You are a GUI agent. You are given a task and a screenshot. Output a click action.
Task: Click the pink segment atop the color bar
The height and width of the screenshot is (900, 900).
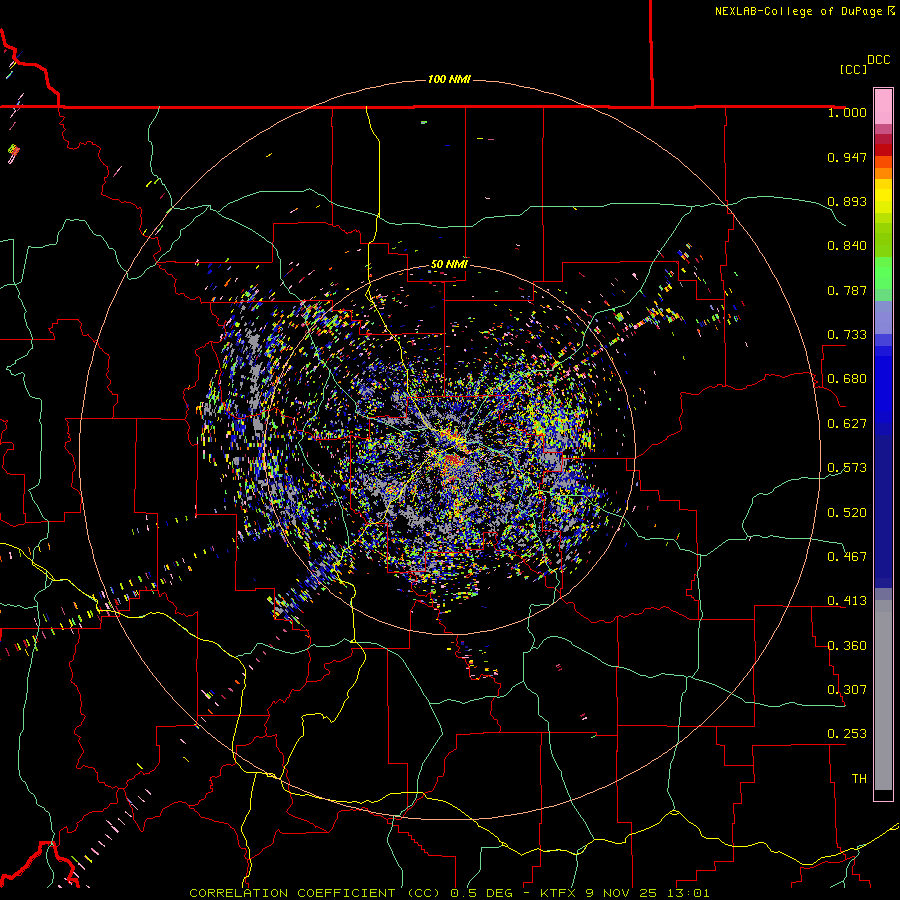[x=883, y=107]
